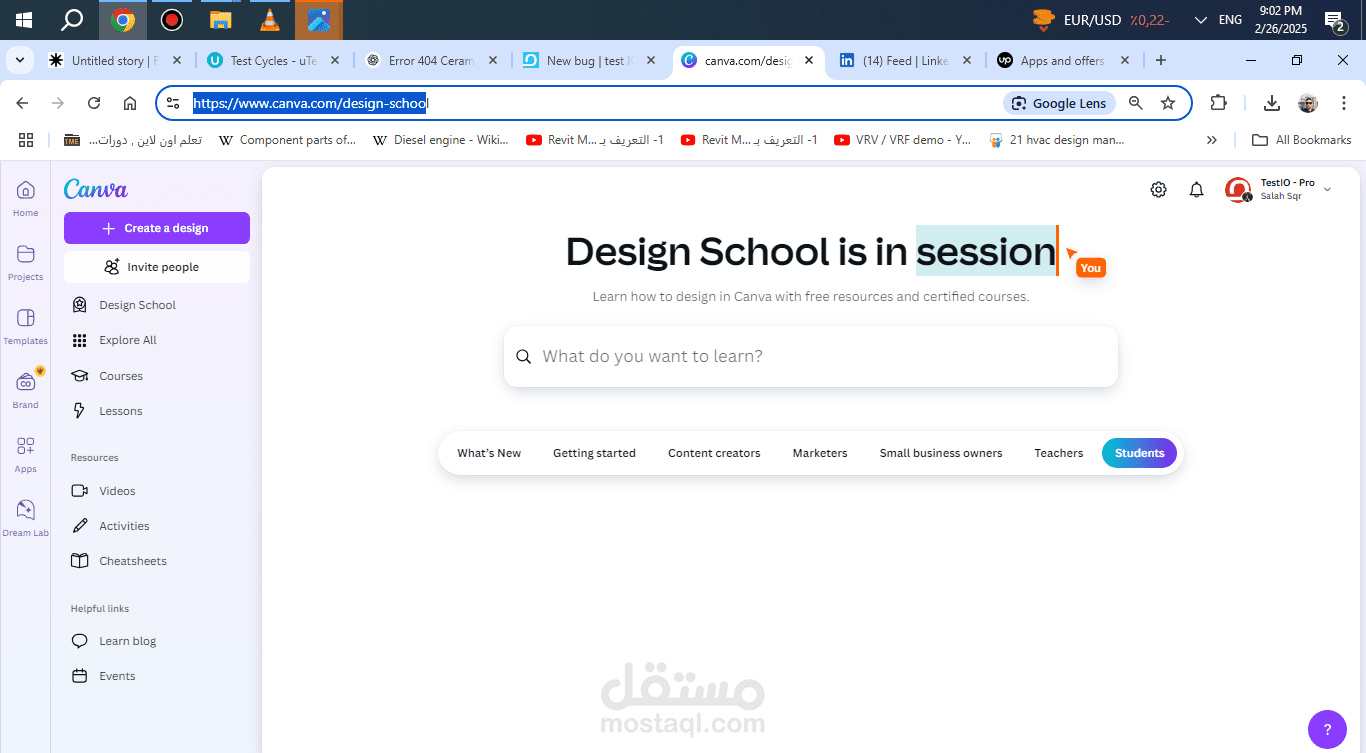Switch to the Error 404 Ceram tab
Image resolution: width=1366 pixels, height=753 pixels.
tap(432, 60)
